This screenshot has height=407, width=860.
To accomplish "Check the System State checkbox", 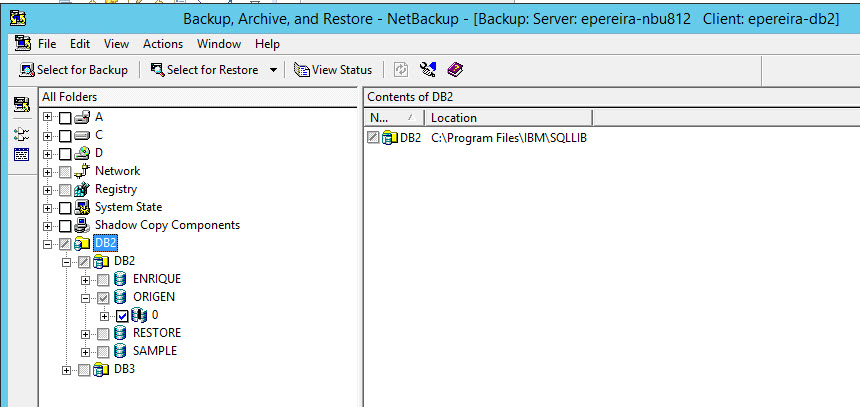I will click(x=65, y=208).
